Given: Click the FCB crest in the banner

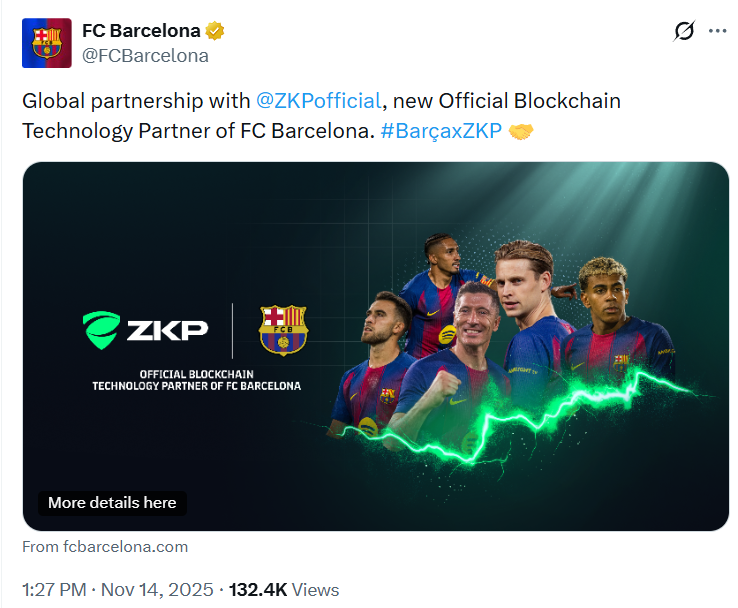Looking at the screenshot, I should (x=283, y=330).
